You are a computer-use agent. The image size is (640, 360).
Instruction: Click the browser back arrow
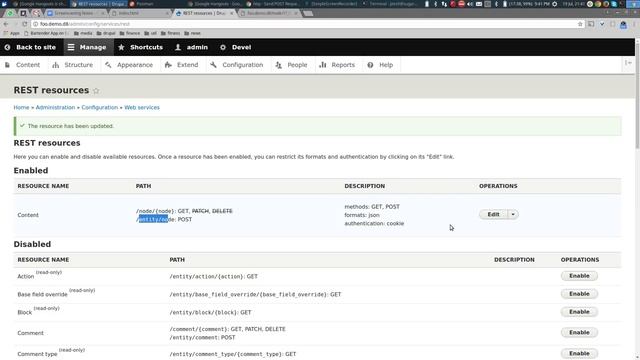pyautogui.click(x=6, y=24)
